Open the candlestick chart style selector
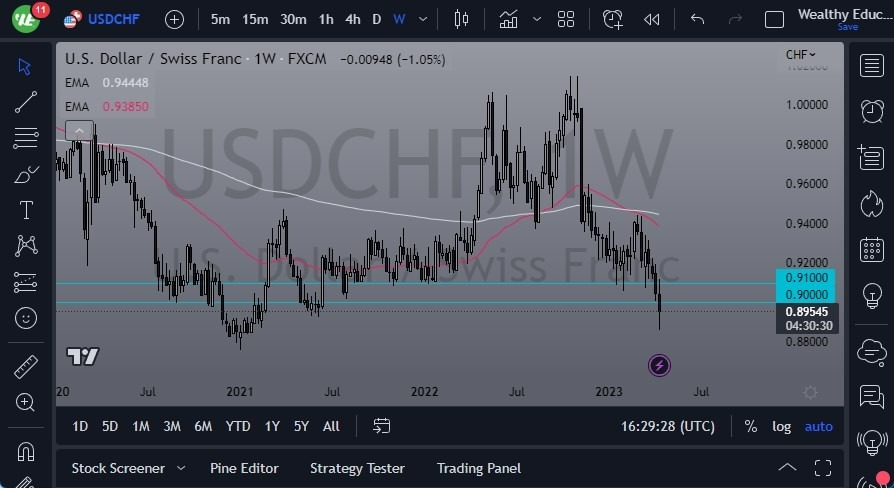The width and height of the screenshot is (894, 488). [461, 20]
